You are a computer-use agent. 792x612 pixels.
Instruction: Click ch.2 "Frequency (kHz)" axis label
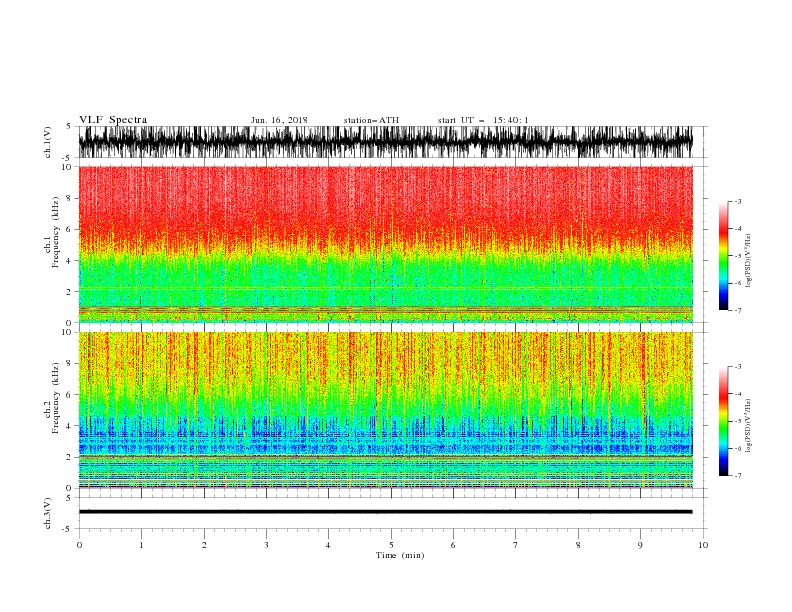(55, 398)
